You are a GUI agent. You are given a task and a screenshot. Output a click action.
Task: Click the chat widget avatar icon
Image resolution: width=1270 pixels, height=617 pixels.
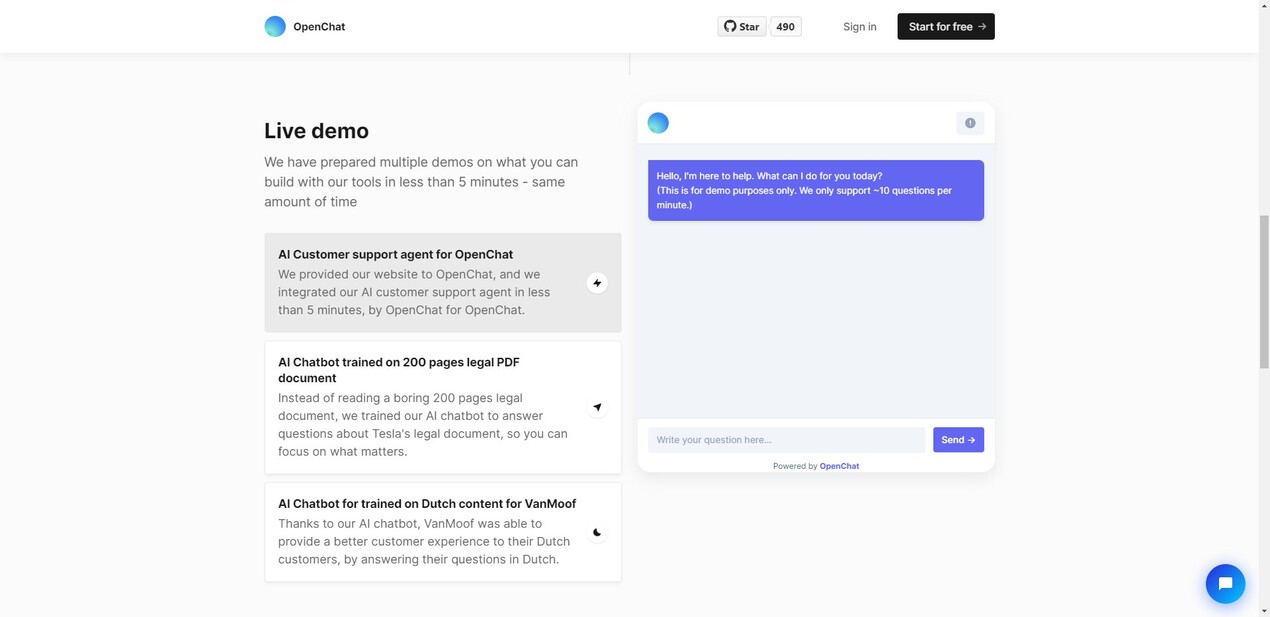(658, 123)
